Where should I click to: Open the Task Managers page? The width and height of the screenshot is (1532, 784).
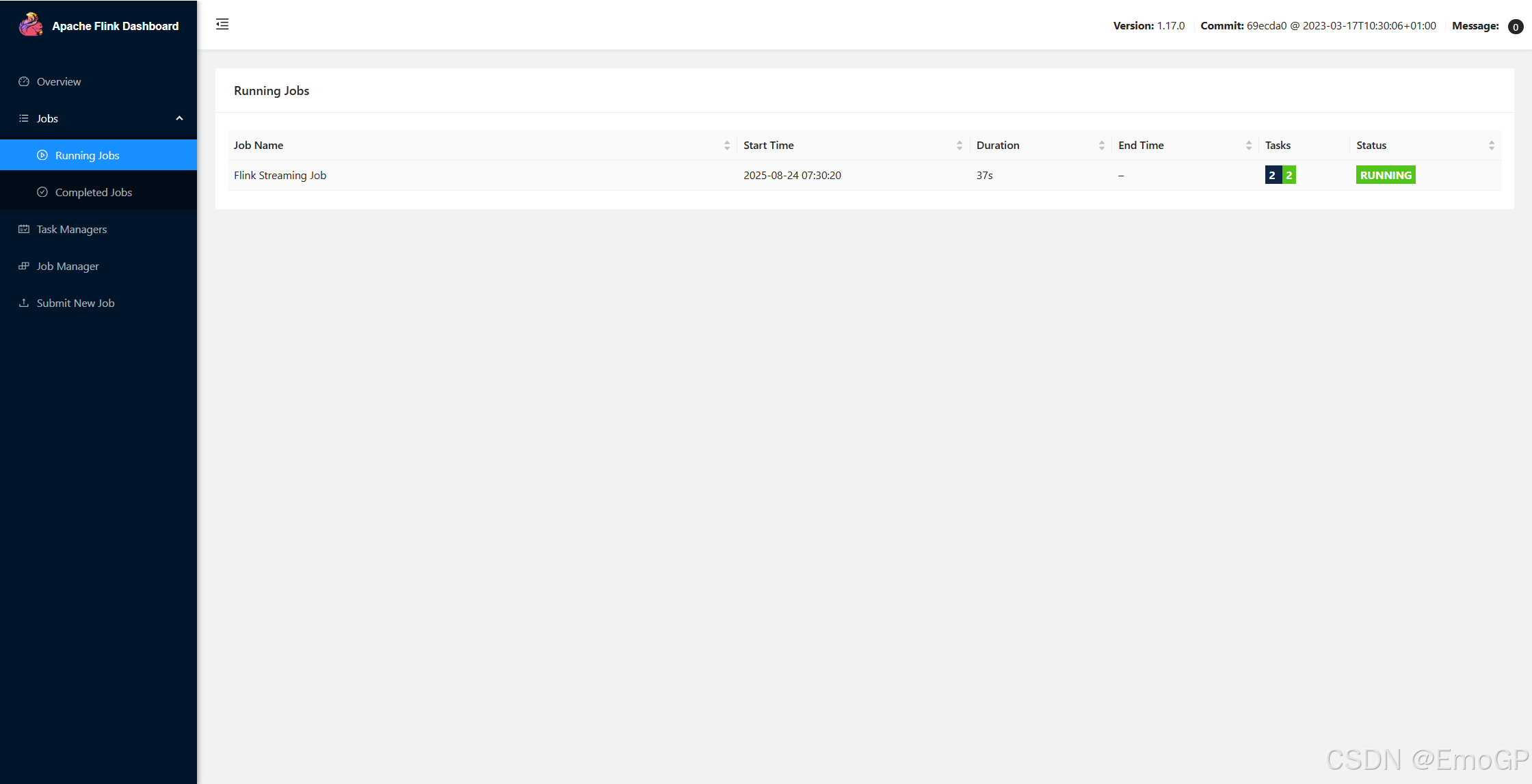coord(98,229)
